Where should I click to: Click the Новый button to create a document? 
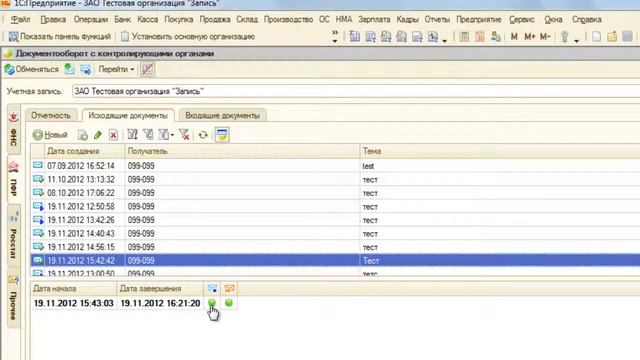(50, 135)
